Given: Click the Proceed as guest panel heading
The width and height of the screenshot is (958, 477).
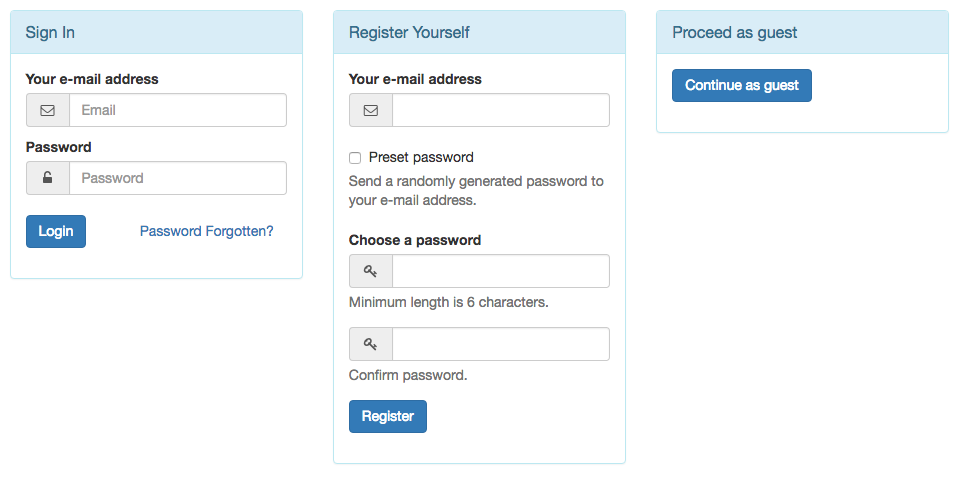Looking at the screenshot, I should [x=734, y=32].
